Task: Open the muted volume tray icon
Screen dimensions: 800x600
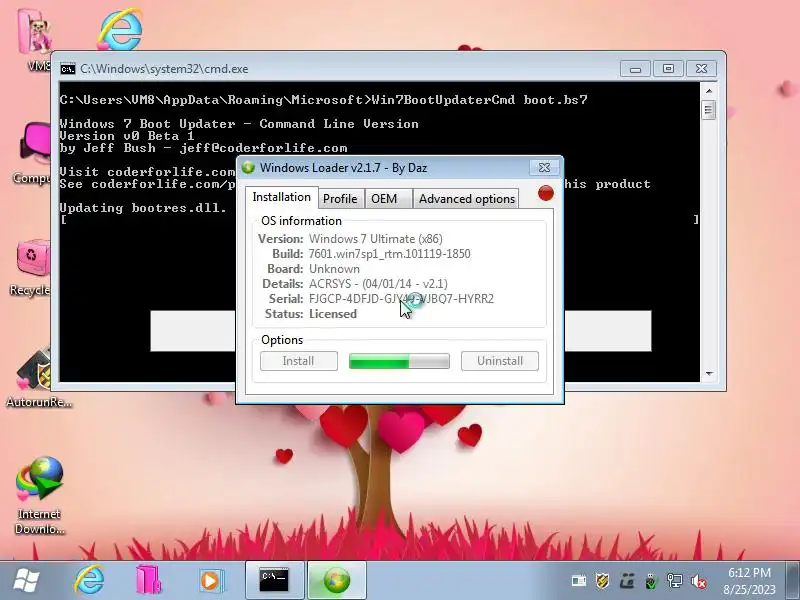Action: click(x=698, y=581)
